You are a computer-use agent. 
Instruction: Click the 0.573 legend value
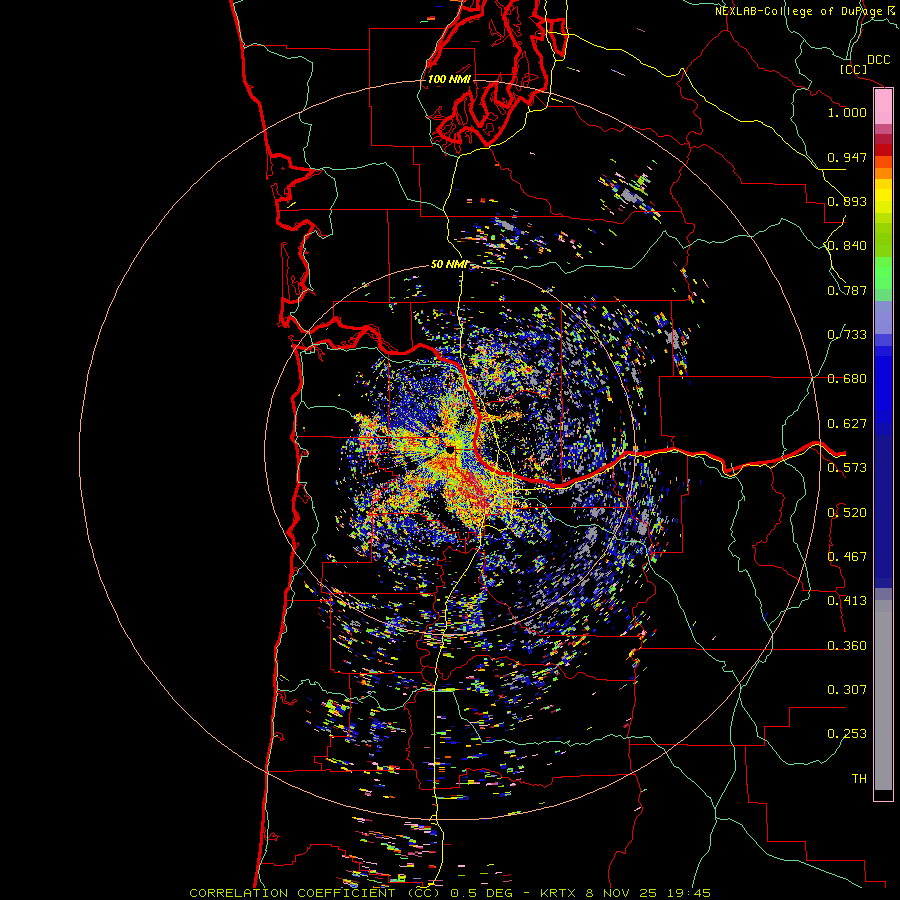point(847,468)
